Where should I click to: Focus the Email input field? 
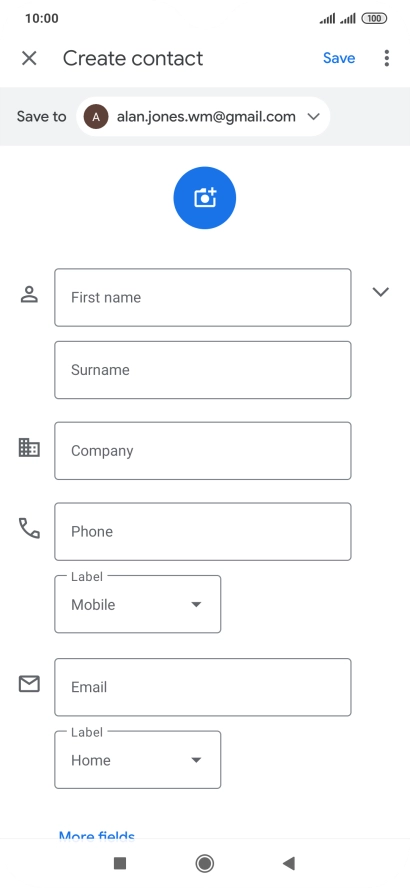tap(203, 687)
